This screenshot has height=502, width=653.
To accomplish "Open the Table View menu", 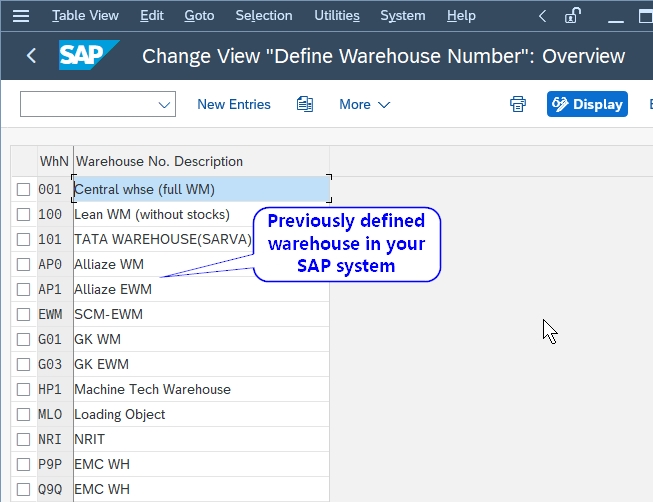I will pyautogui.click(x=85, y=16).
